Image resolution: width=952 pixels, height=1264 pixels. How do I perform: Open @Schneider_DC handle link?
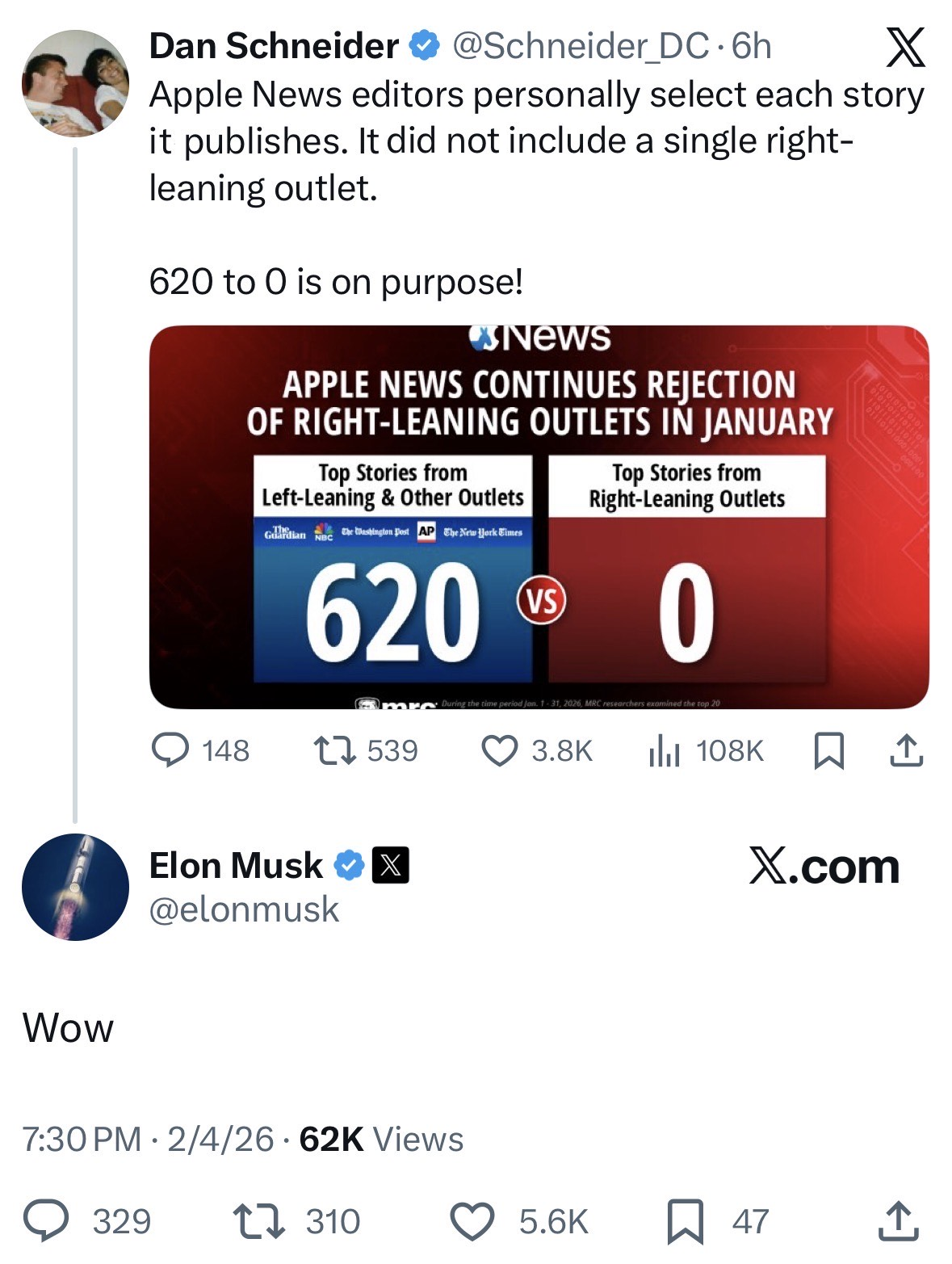coord(580,47)
